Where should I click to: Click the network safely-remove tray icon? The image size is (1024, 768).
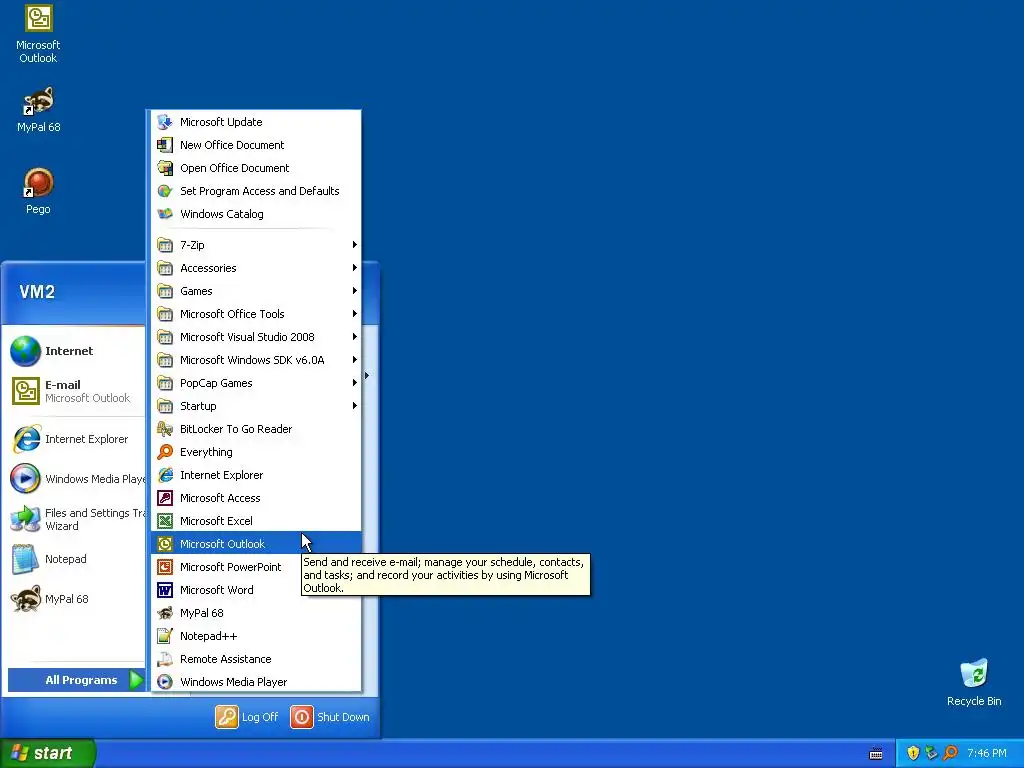tap(932, 753)
